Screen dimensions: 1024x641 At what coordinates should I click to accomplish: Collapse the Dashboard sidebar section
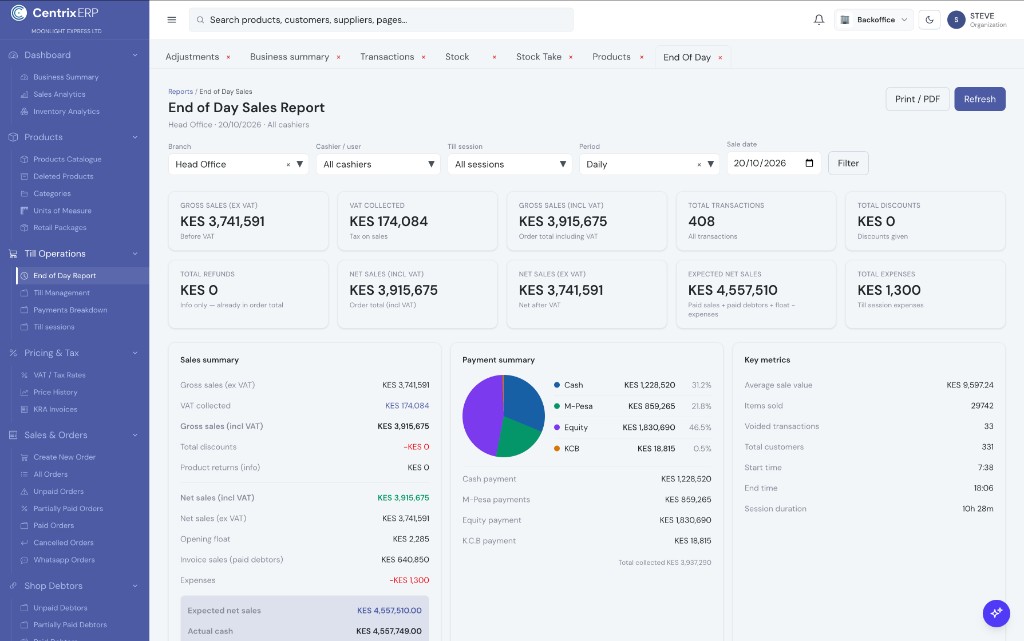[135, 55]
